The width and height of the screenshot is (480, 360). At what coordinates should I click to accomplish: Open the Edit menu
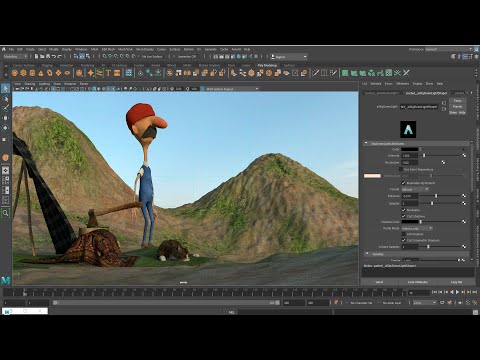coord(20,49)
